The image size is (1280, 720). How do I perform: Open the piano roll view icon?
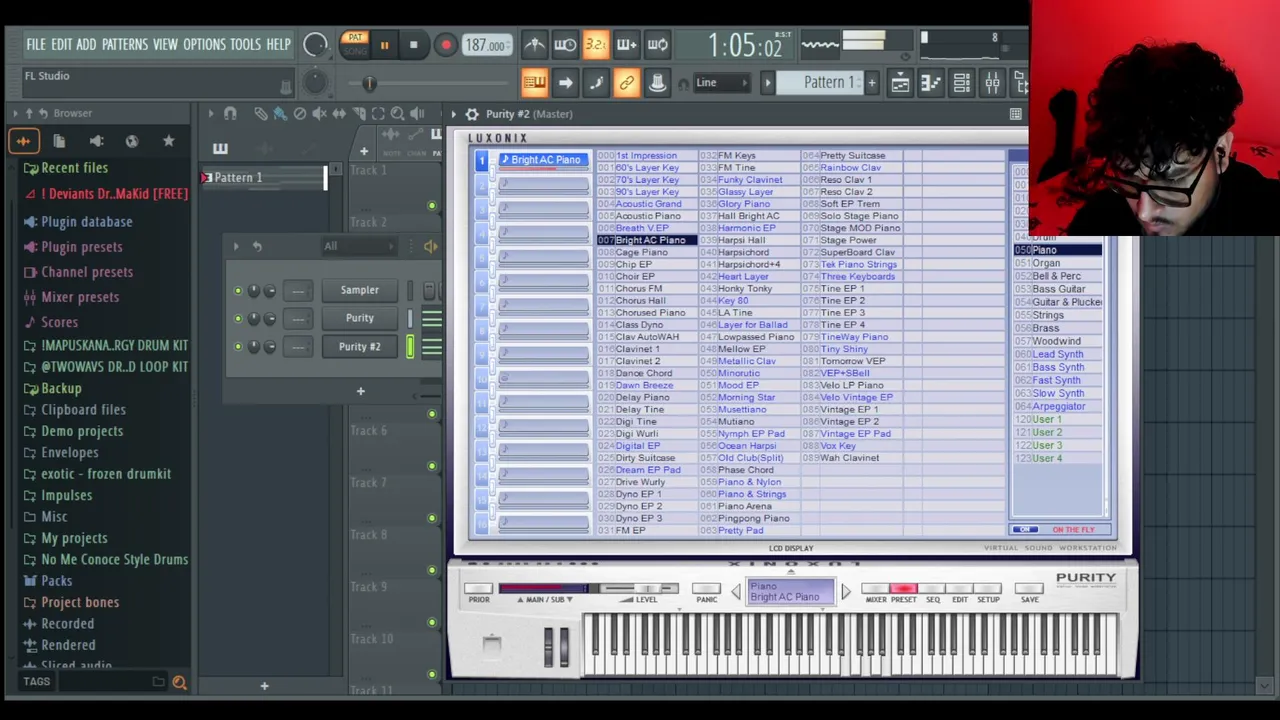coord(931,83)
